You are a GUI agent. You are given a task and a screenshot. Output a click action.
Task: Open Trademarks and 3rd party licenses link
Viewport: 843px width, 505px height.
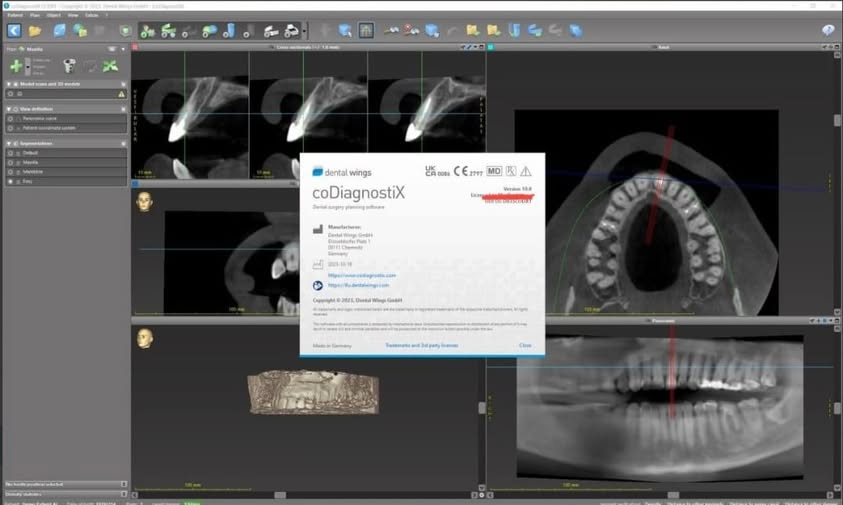(x=422, y=345)
